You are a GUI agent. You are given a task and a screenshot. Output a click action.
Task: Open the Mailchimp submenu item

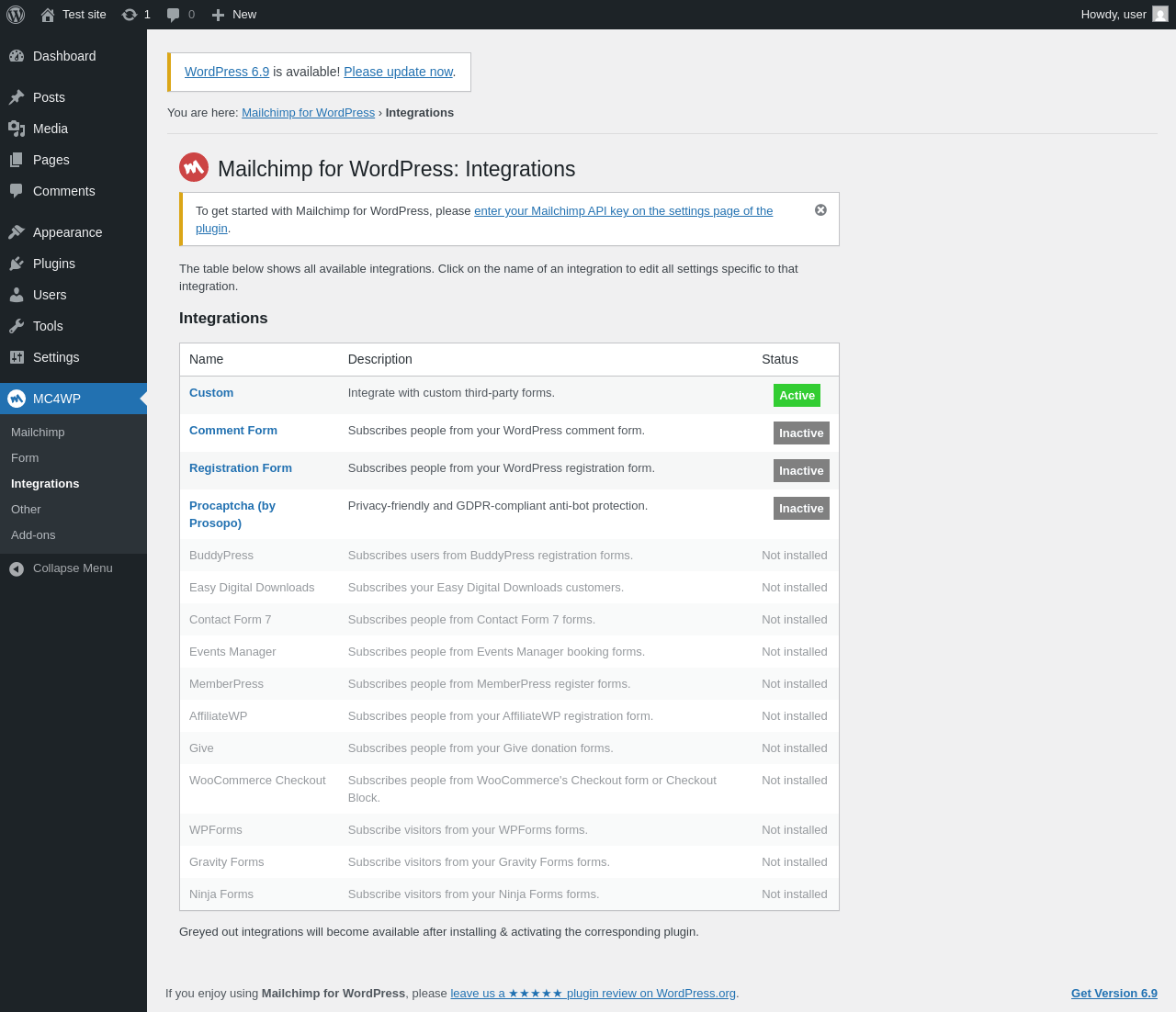coord(38,433)
